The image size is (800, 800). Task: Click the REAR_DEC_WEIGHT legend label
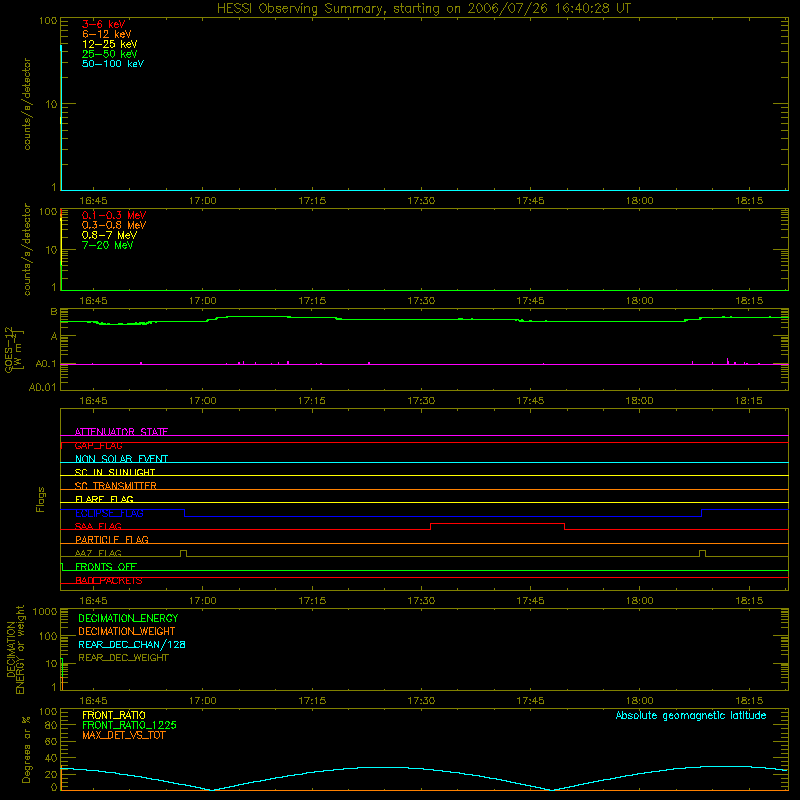point(123,658)
